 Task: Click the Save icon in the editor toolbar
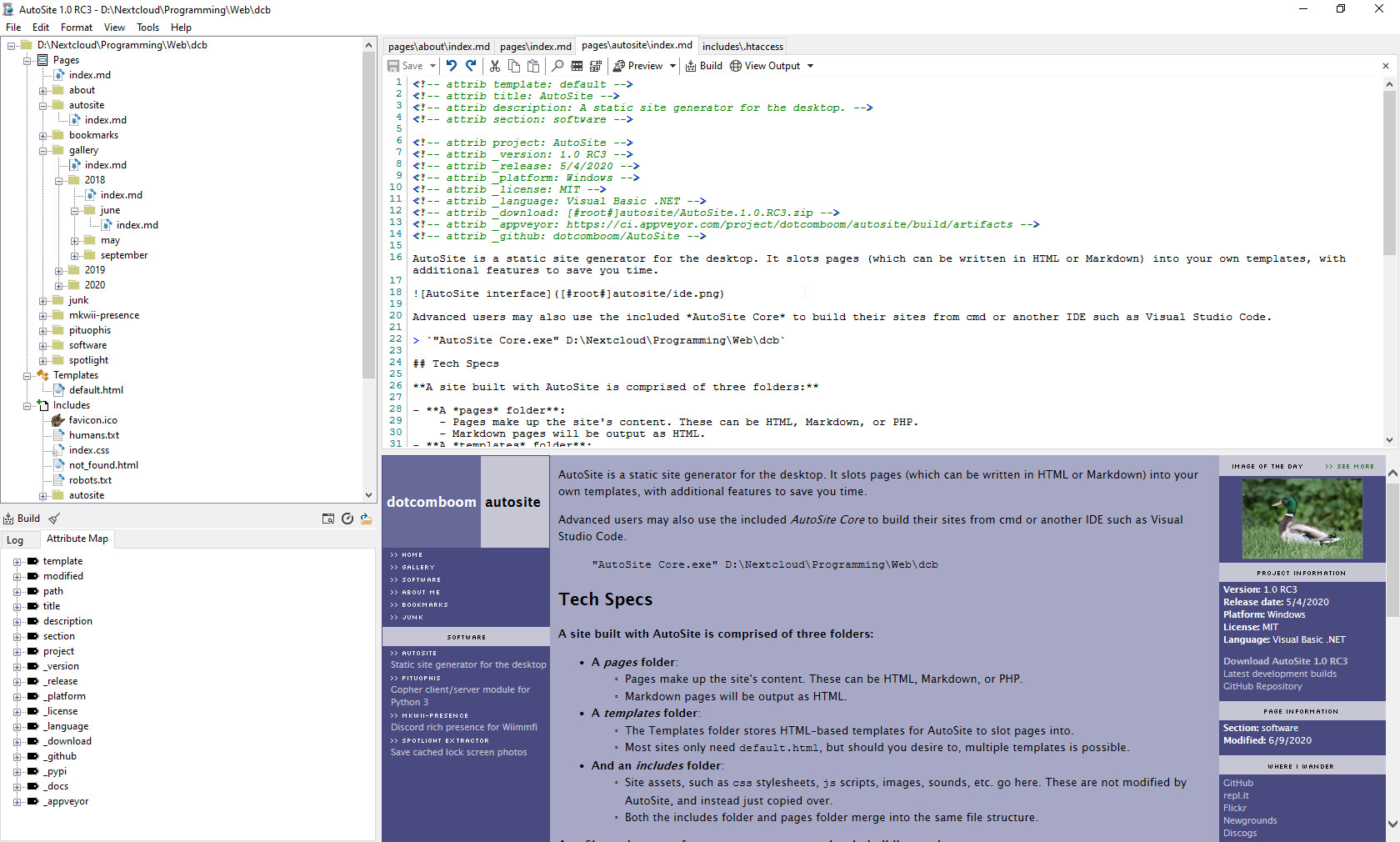[393, 66]
